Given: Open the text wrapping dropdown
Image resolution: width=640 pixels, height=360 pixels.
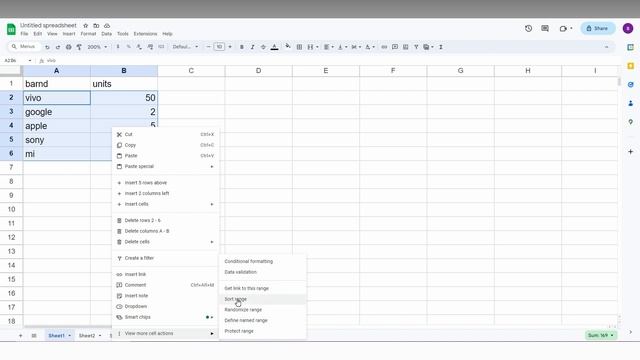Looking at the screenshot, I should [356, 47].
